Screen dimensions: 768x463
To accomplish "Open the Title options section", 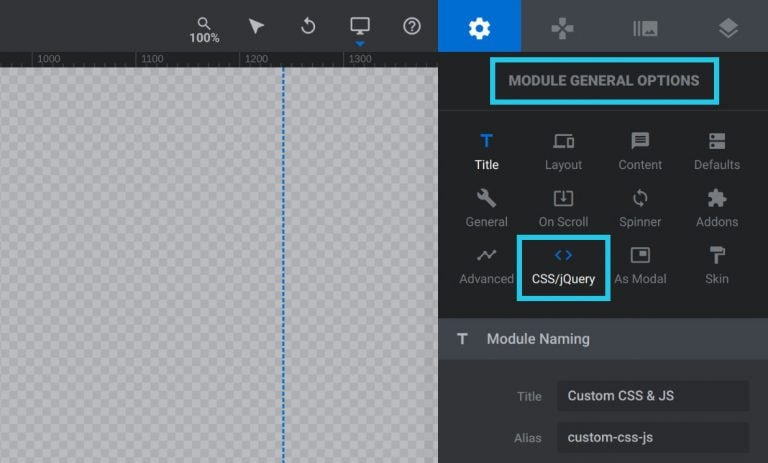I will tap(486, 152).
